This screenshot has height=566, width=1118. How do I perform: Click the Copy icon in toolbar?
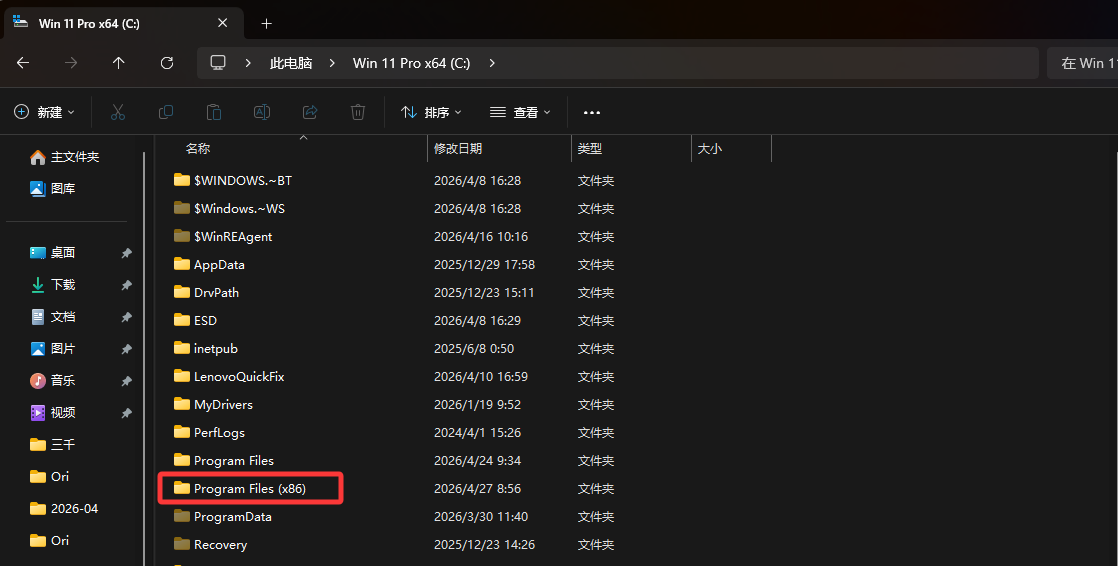coord(166,112)
